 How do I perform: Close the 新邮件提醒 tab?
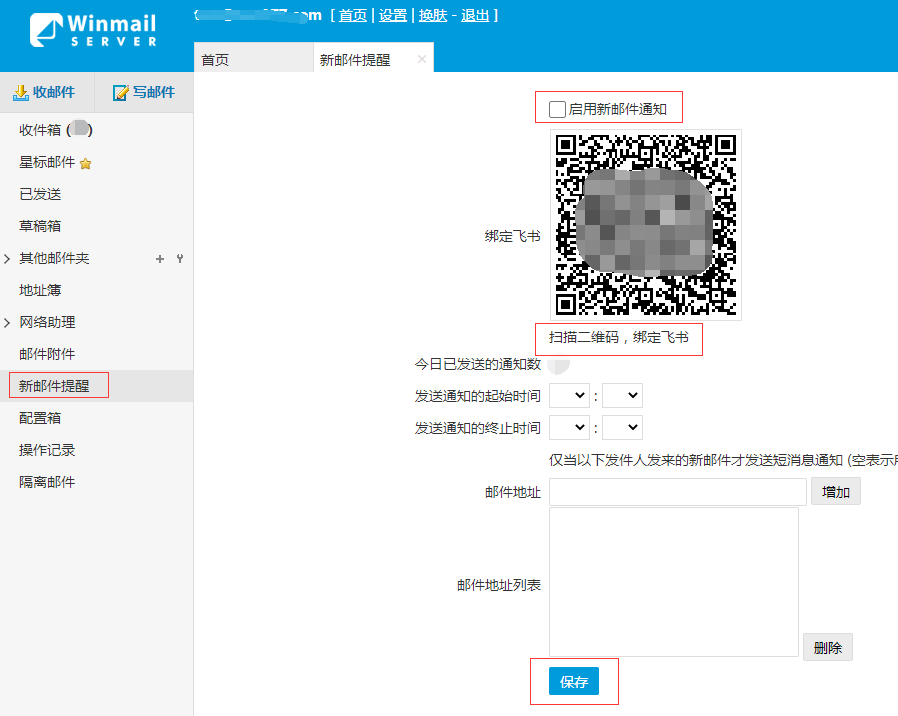click(422, 59)
